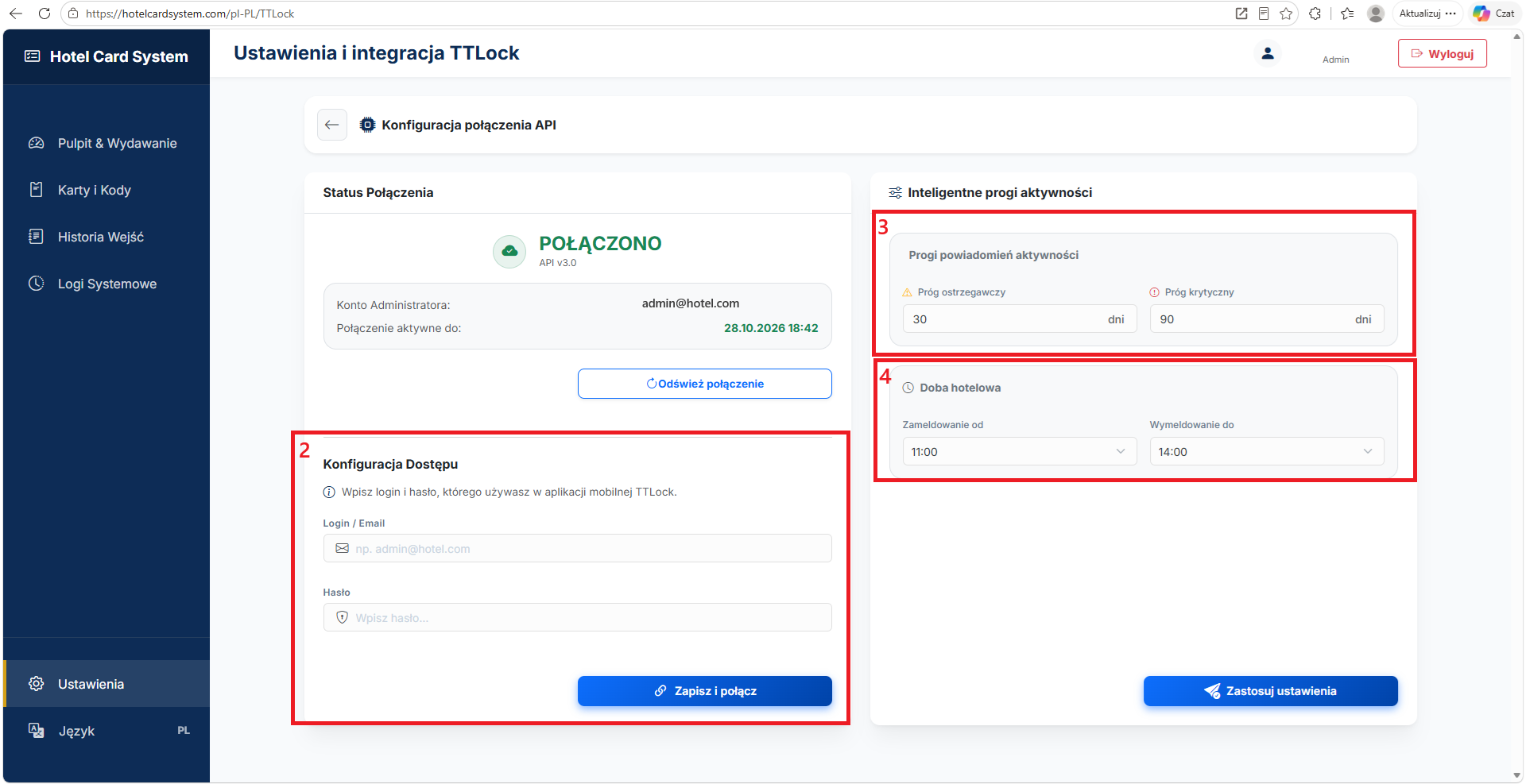Open the Copilot Czat button
Image resolution: width=1526 pixels, height=784 pixels.
[x=1494, y=14]
